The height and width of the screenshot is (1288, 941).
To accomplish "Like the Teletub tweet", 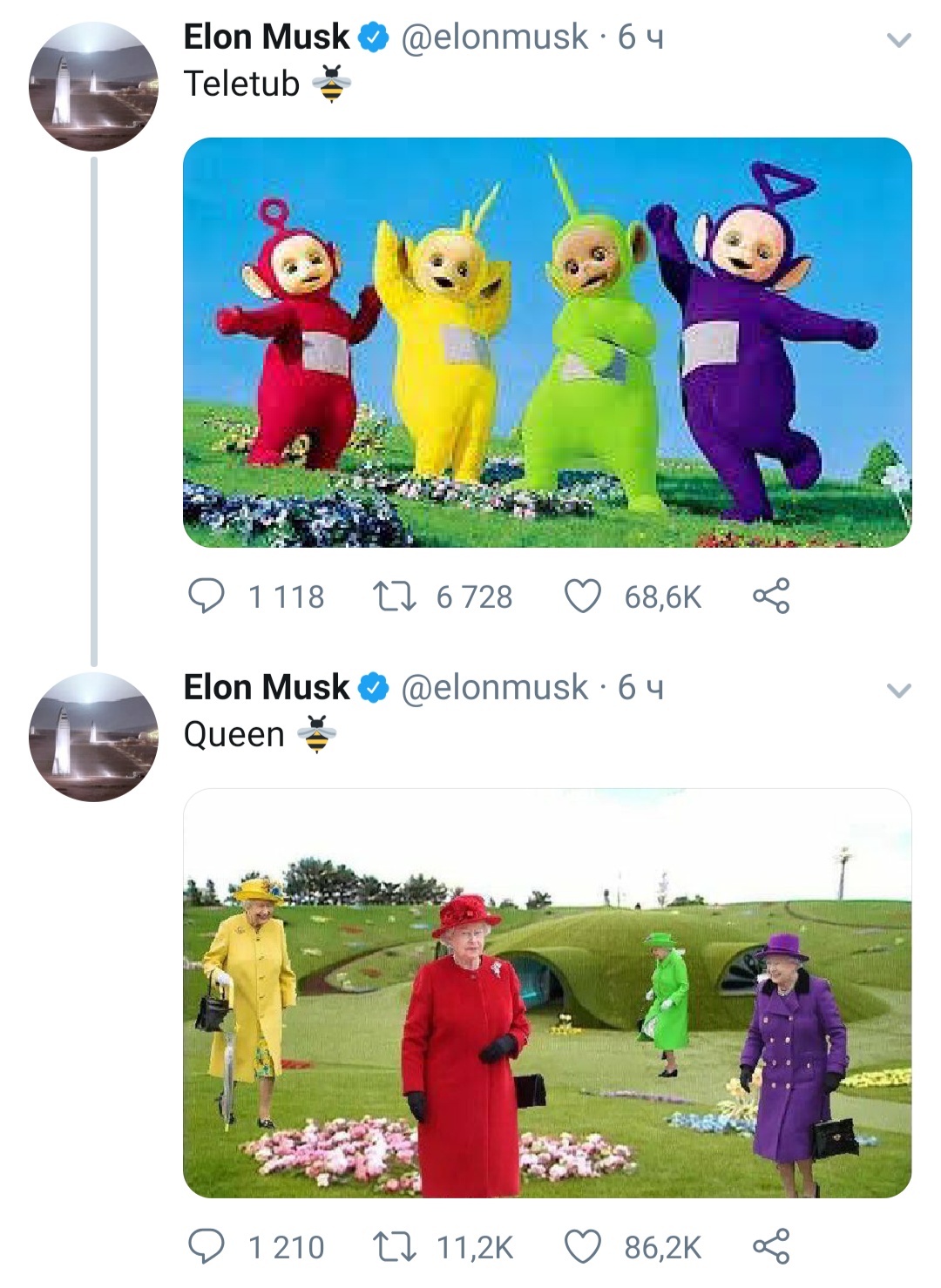I will [x=583, y=597].
